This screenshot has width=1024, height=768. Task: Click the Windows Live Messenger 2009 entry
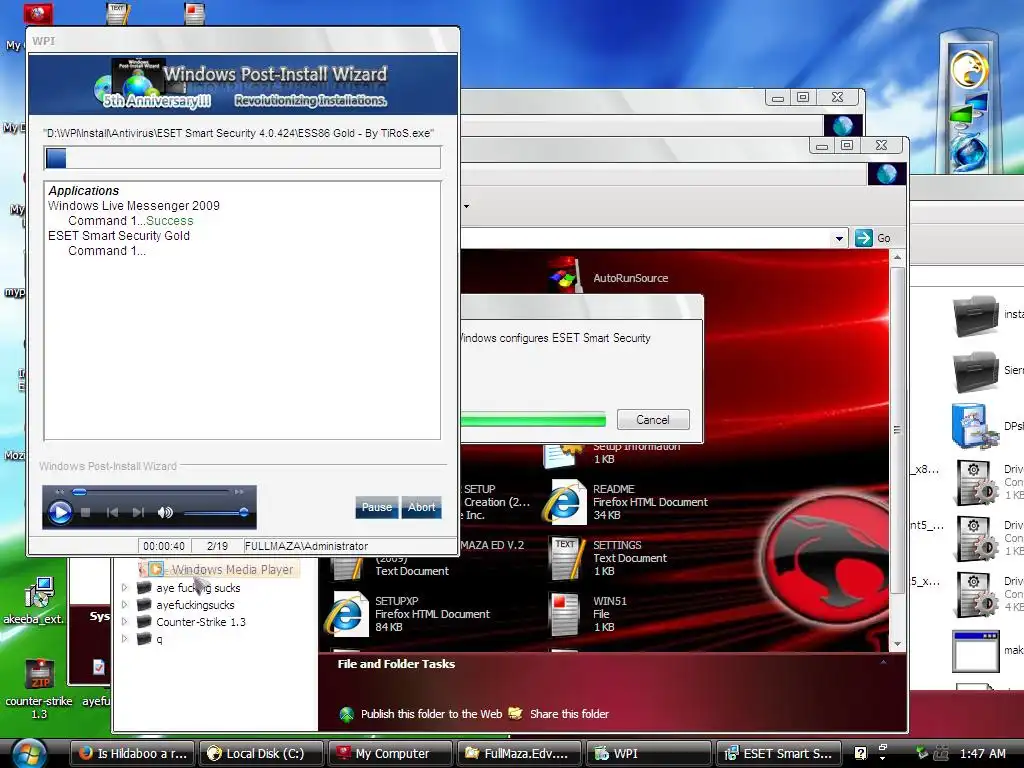point(134,206)
